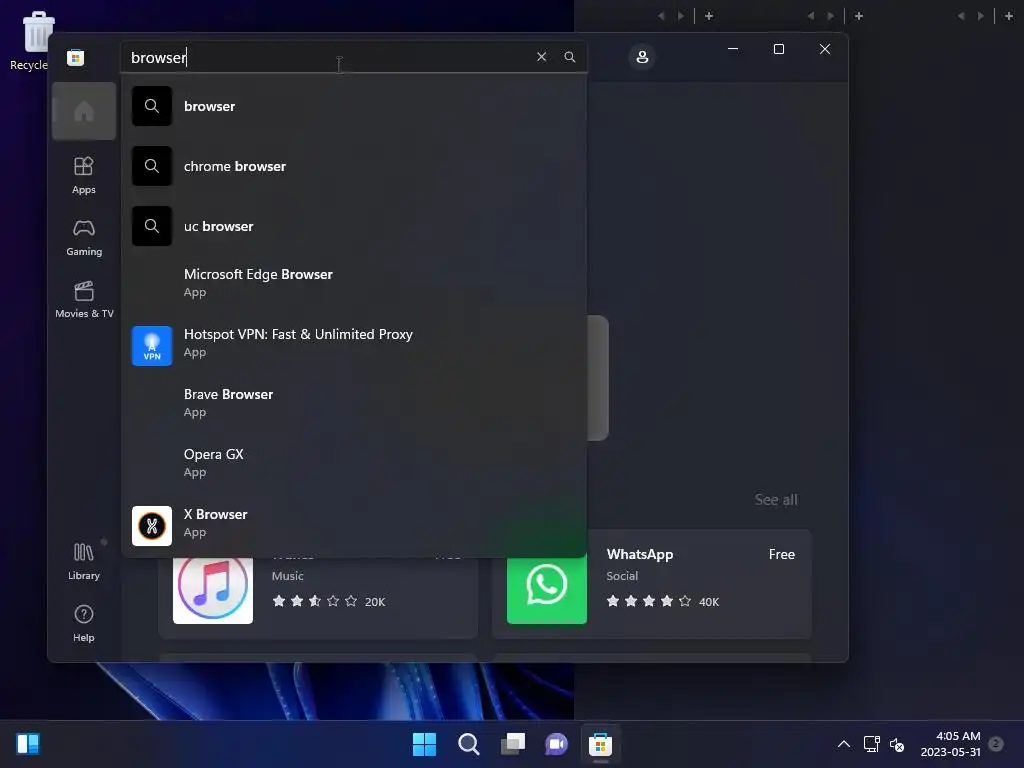Click Microsoft Store taskbar icon
The width and height of the screenshot is (1024, 768).
[x=600, y=744]
